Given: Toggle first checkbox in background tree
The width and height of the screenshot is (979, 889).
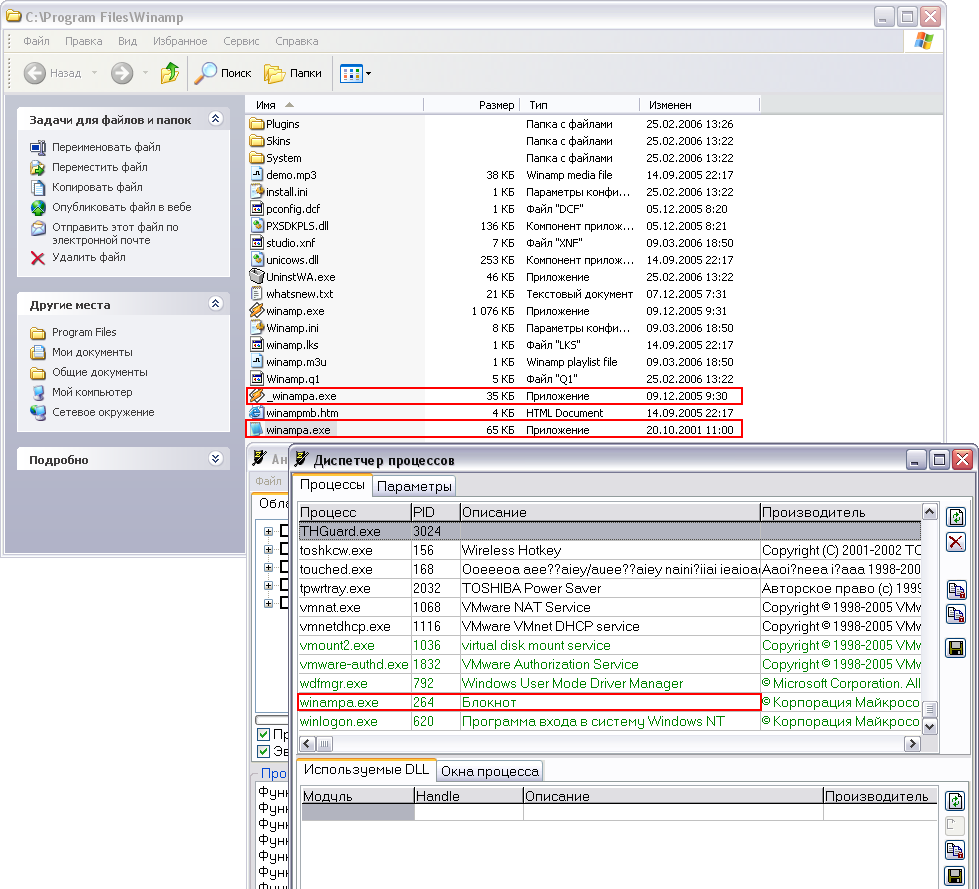Looking at the screenshot, I should [285, 531].
